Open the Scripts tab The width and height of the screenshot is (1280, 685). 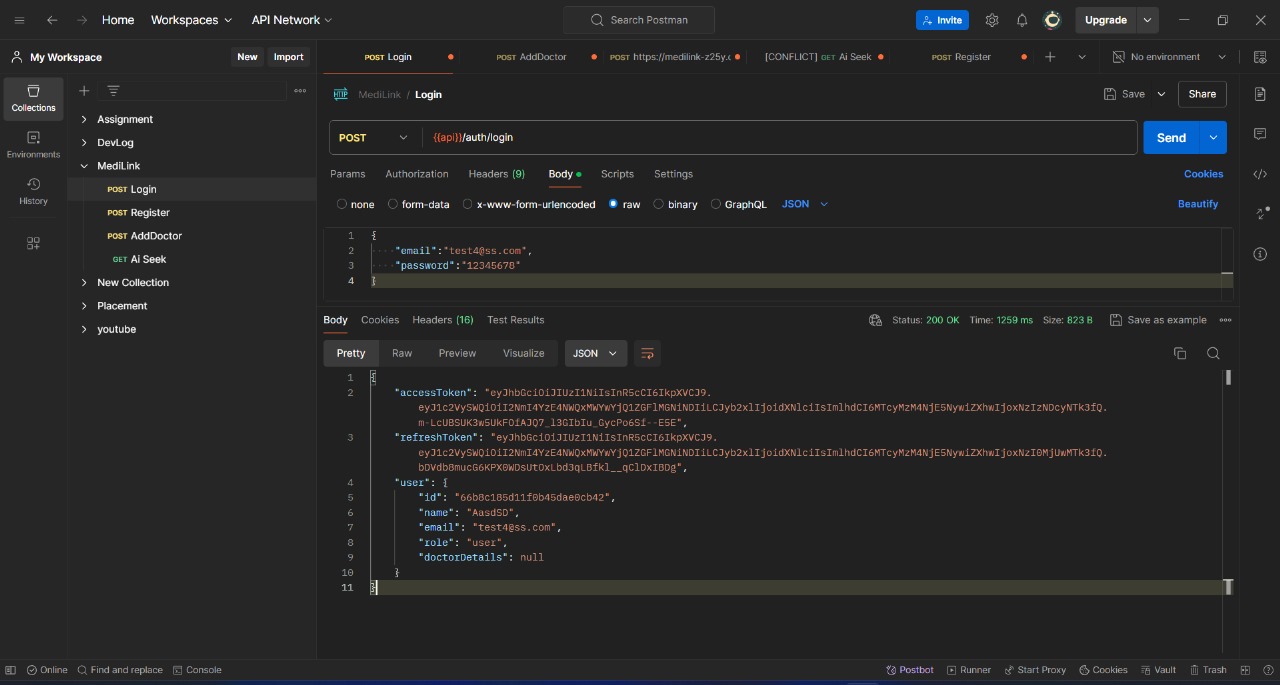[617, 174]
